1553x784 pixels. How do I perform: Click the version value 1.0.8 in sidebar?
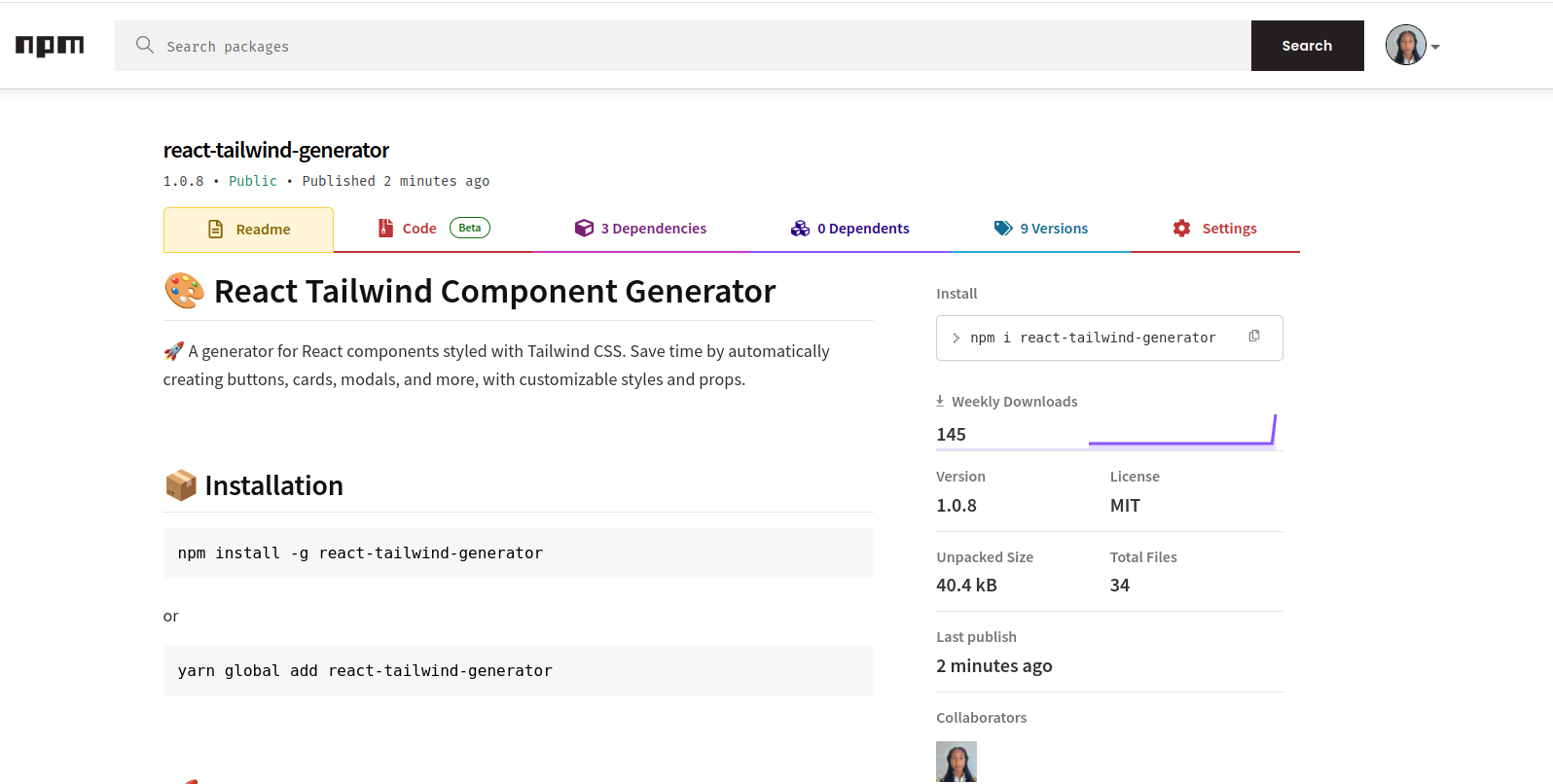point(957,506)
